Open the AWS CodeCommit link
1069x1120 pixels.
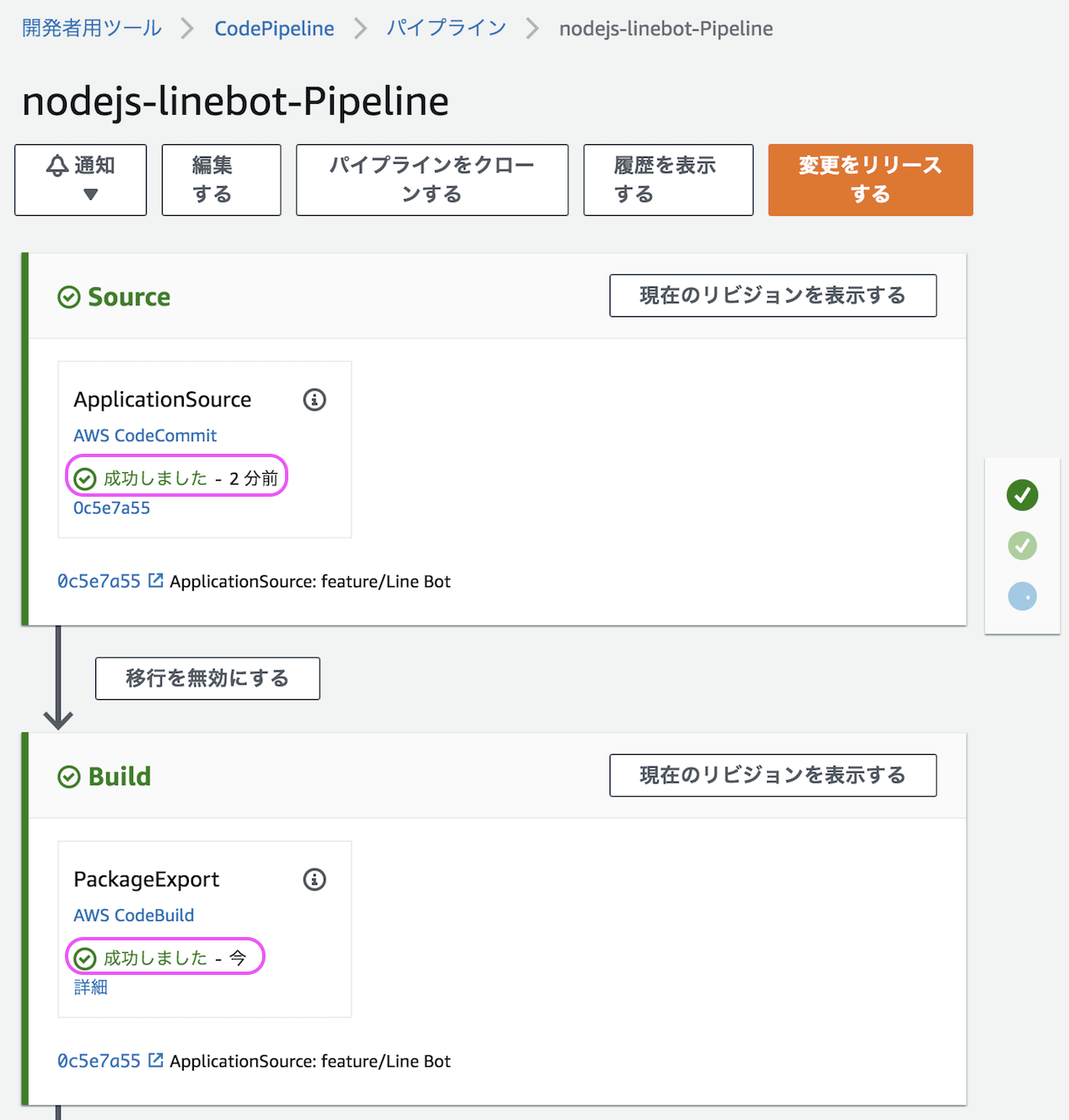click(x=145, y=435)
